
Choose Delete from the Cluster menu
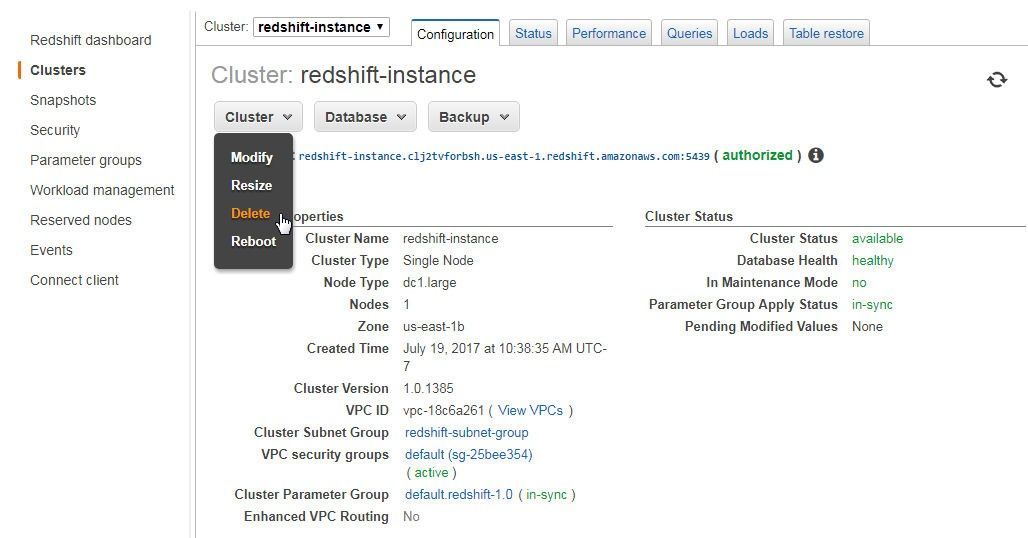coord(250,214)
